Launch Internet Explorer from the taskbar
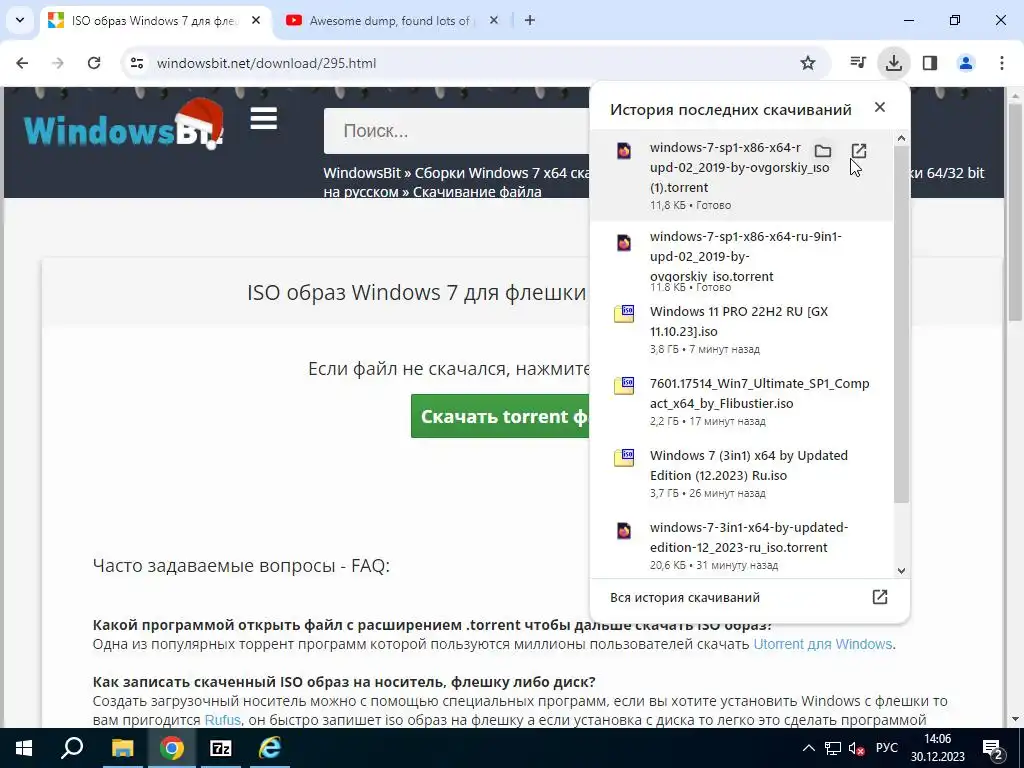Image resolution: width=1024 pixels, height=768 pixels. (x=270, y=748)
